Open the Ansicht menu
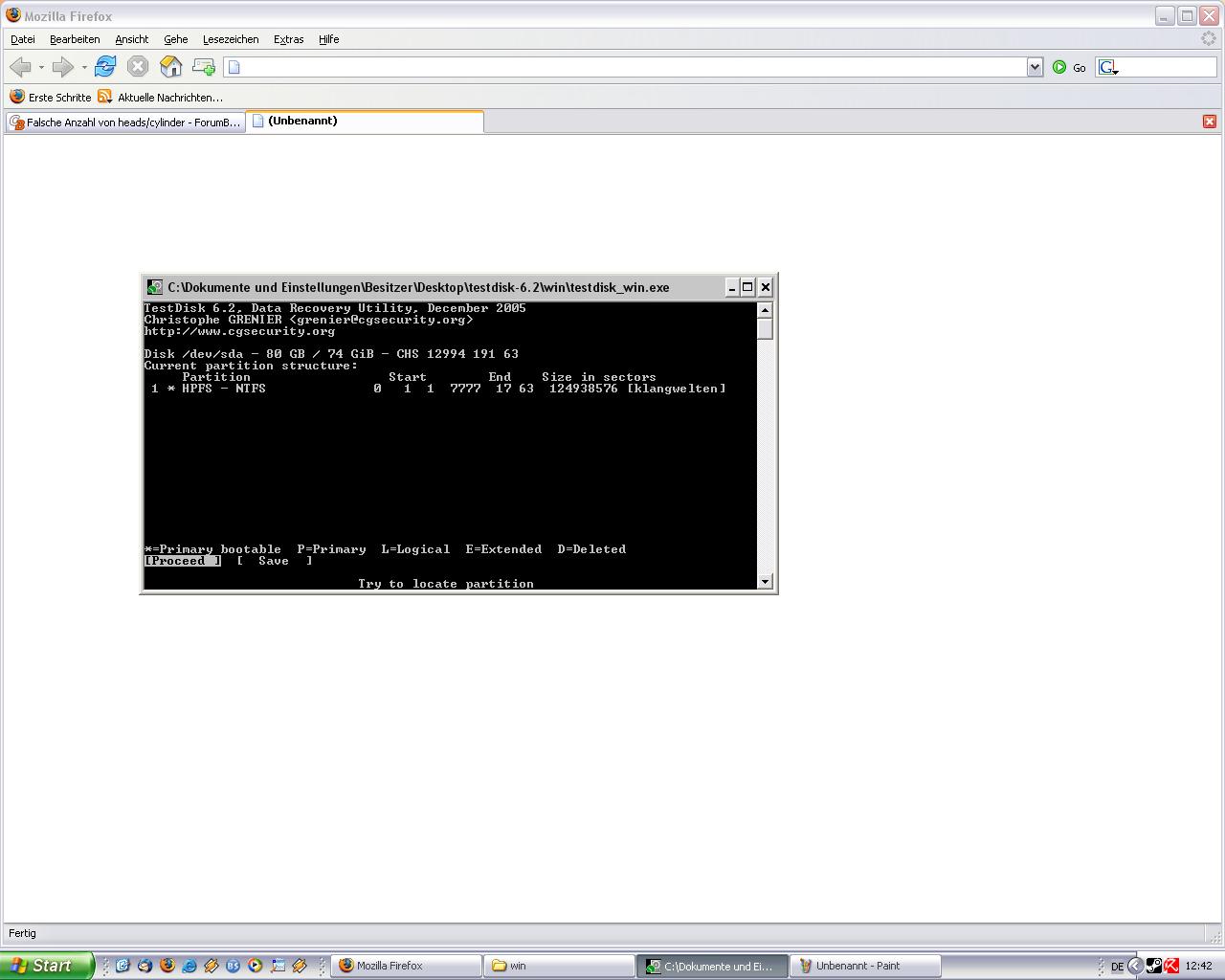The image size is (1225, 980). click(131, 39)
